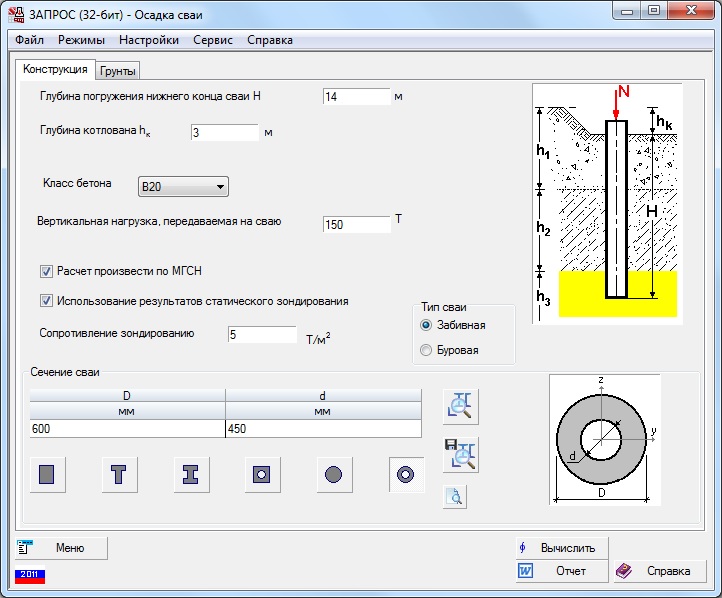This screenshot has height=598, width=722.
Task: Click the top section magnifier icon
Action: pos(461,405)
